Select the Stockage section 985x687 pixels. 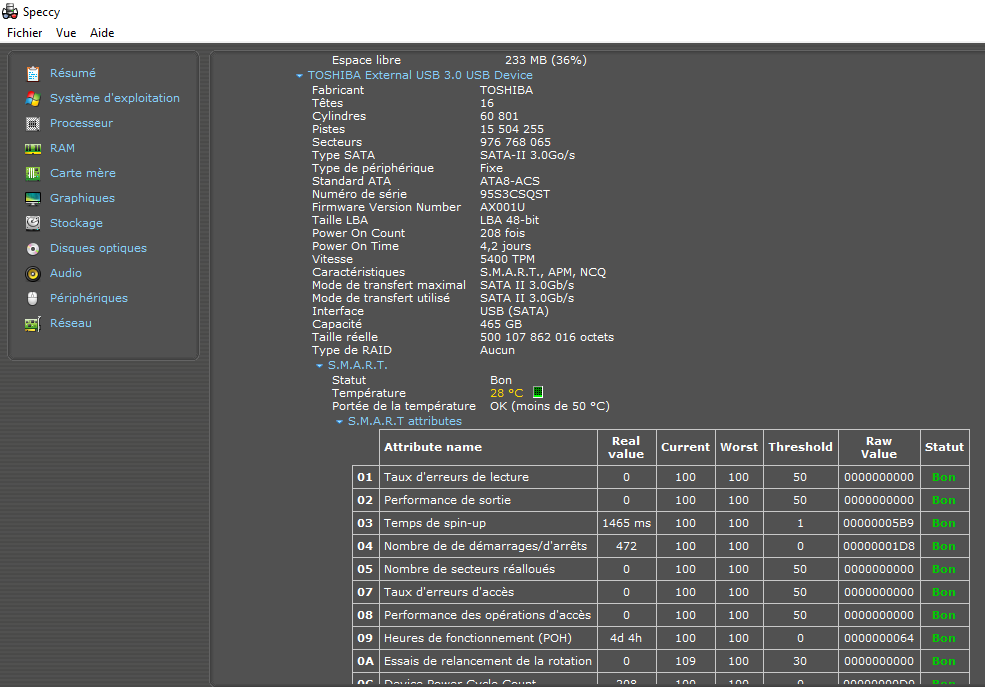click(76, 223)
